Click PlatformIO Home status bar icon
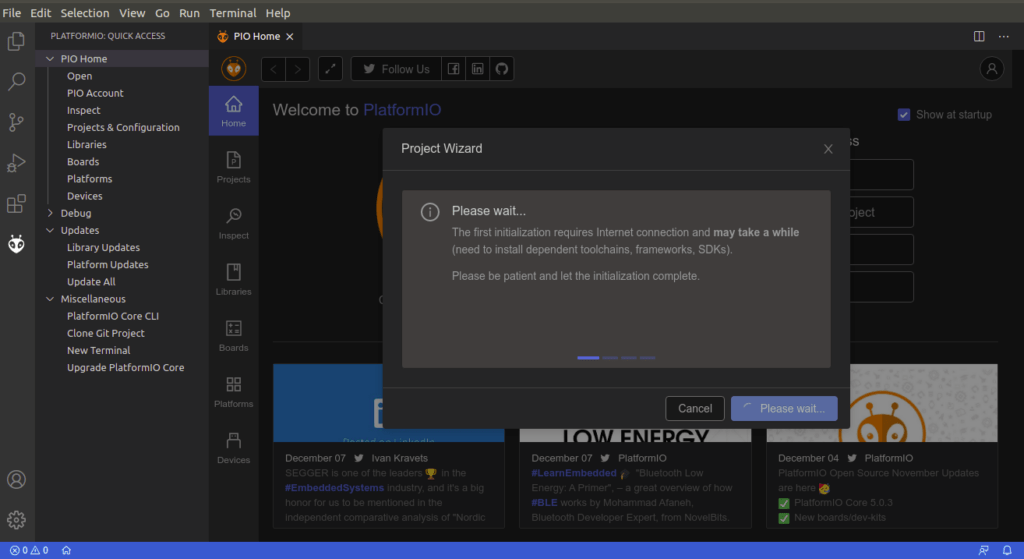The width and height of the screenshot is (1024, 559). [66, 551]
